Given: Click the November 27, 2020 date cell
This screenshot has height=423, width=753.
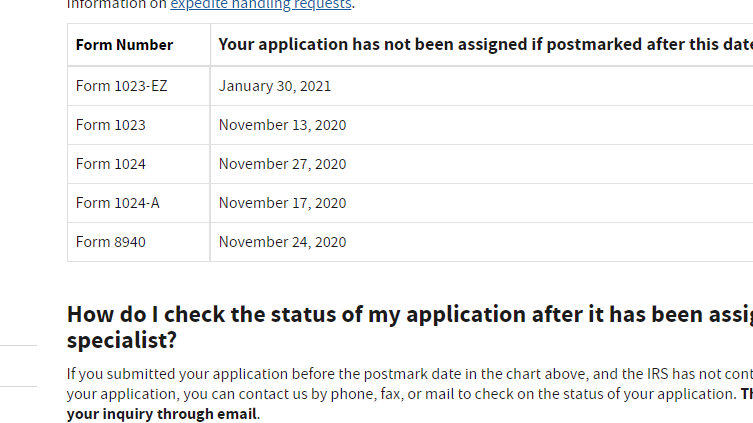Looking at the screenshot, I should [282, 164].
